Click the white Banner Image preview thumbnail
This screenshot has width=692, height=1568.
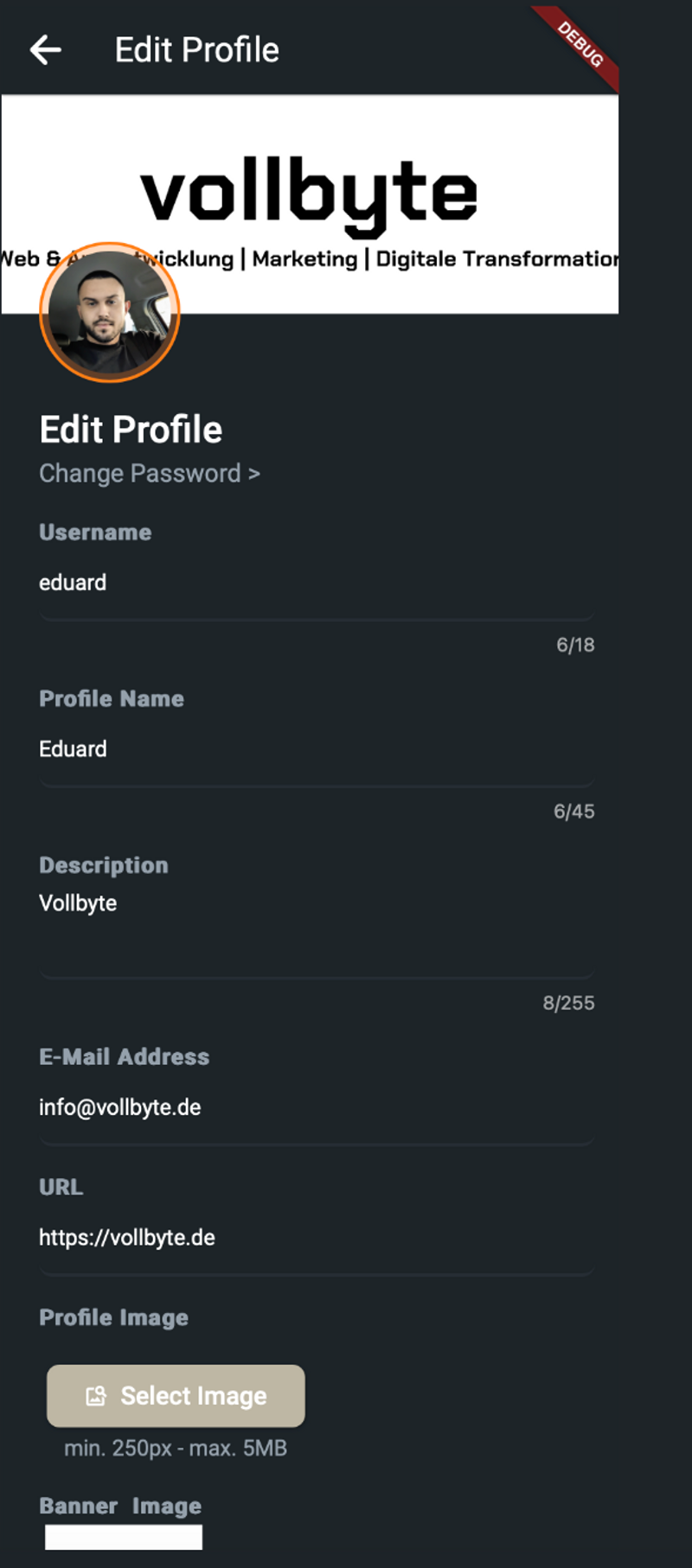(x=124, y=1537)
